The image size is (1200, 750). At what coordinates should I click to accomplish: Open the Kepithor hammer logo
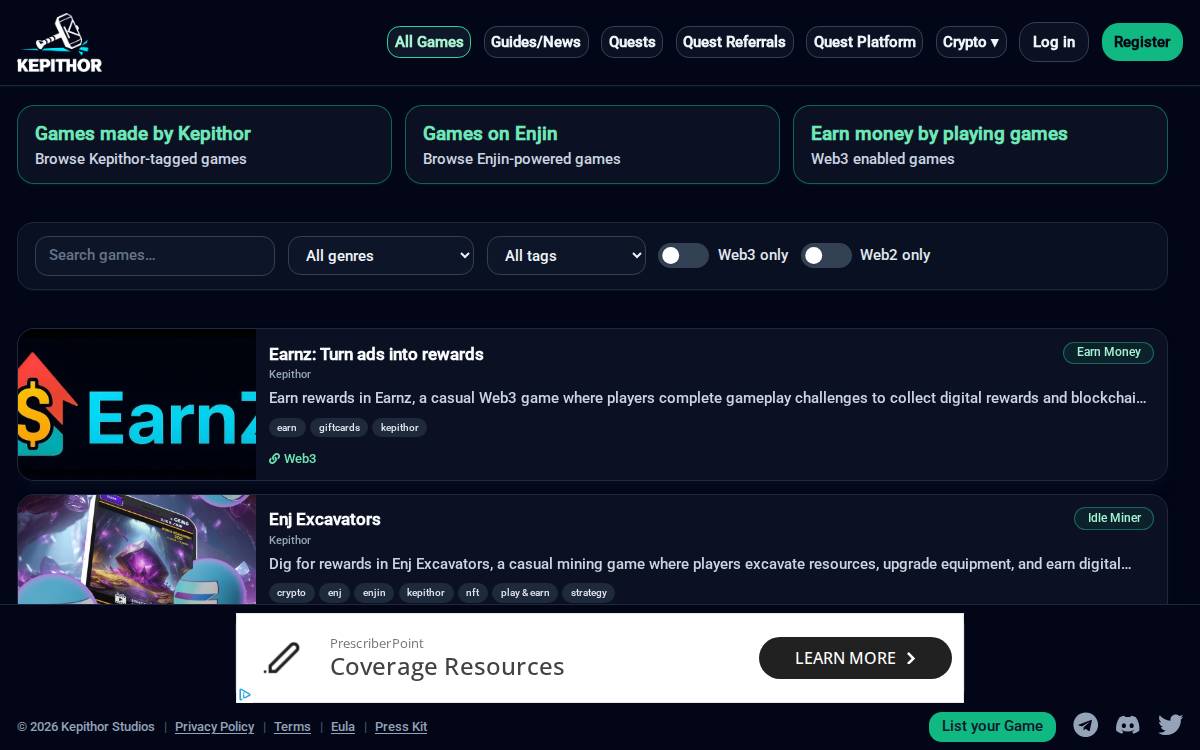click(60, 43)
